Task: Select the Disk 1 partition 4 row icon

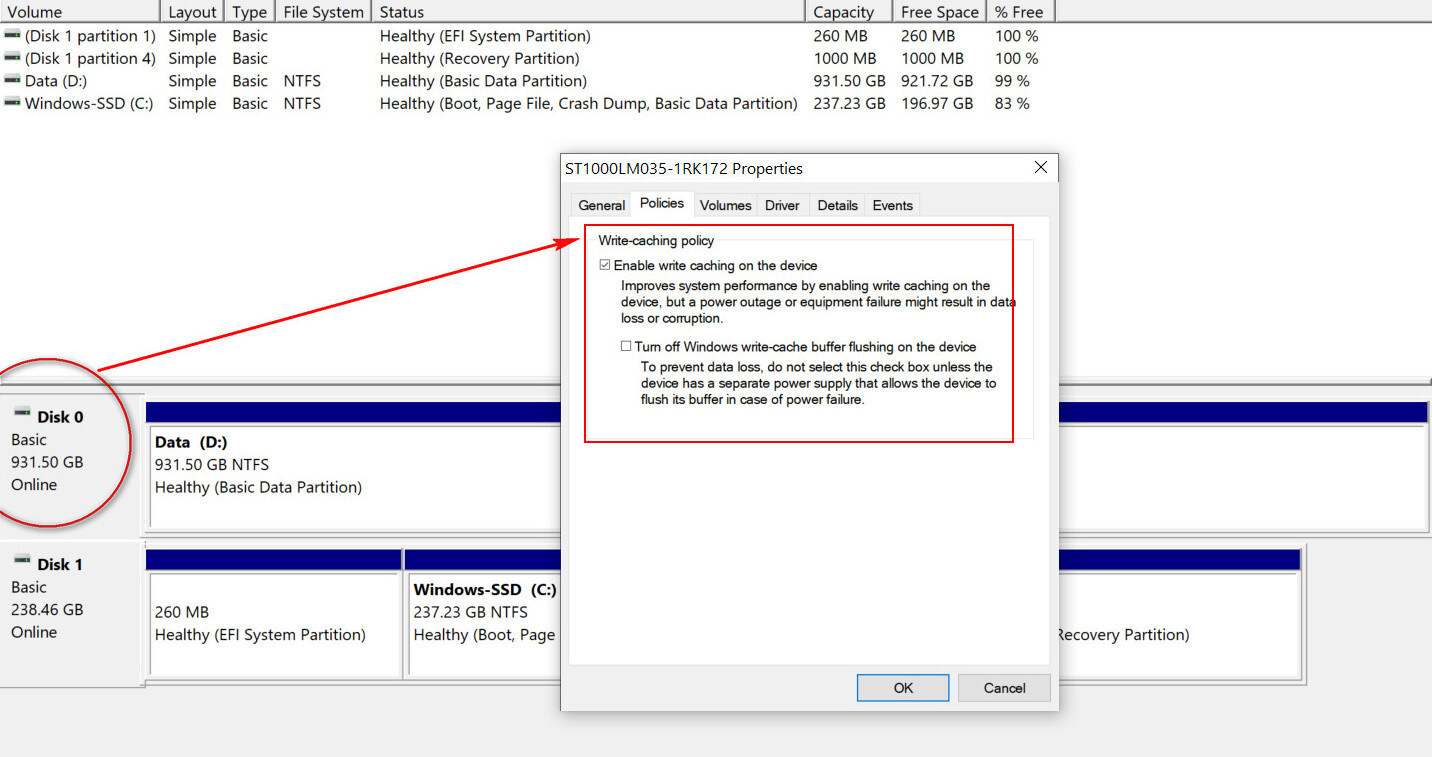Action: click(12, 58)
